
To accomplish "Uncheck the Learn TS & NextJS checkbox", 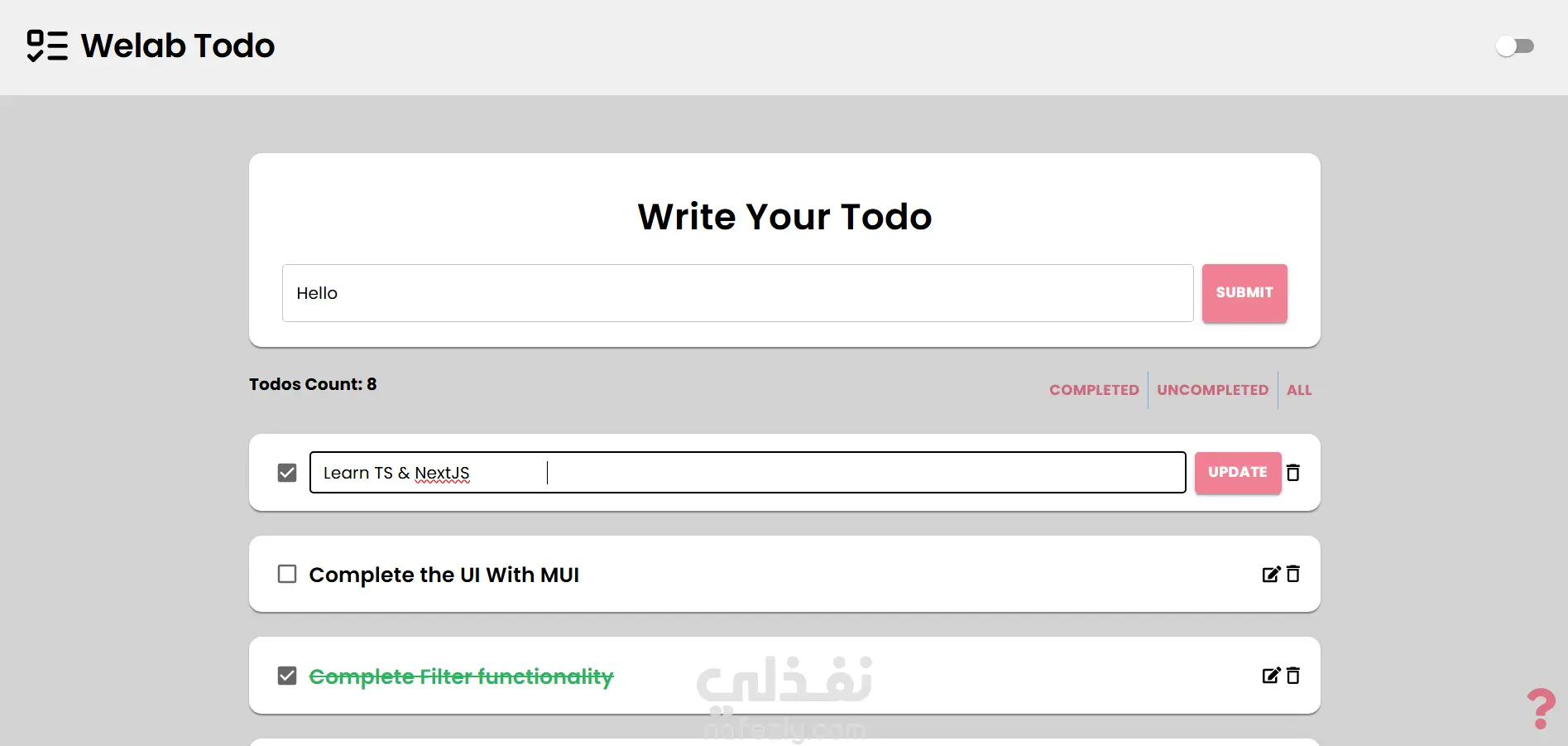I will (287, 473).
